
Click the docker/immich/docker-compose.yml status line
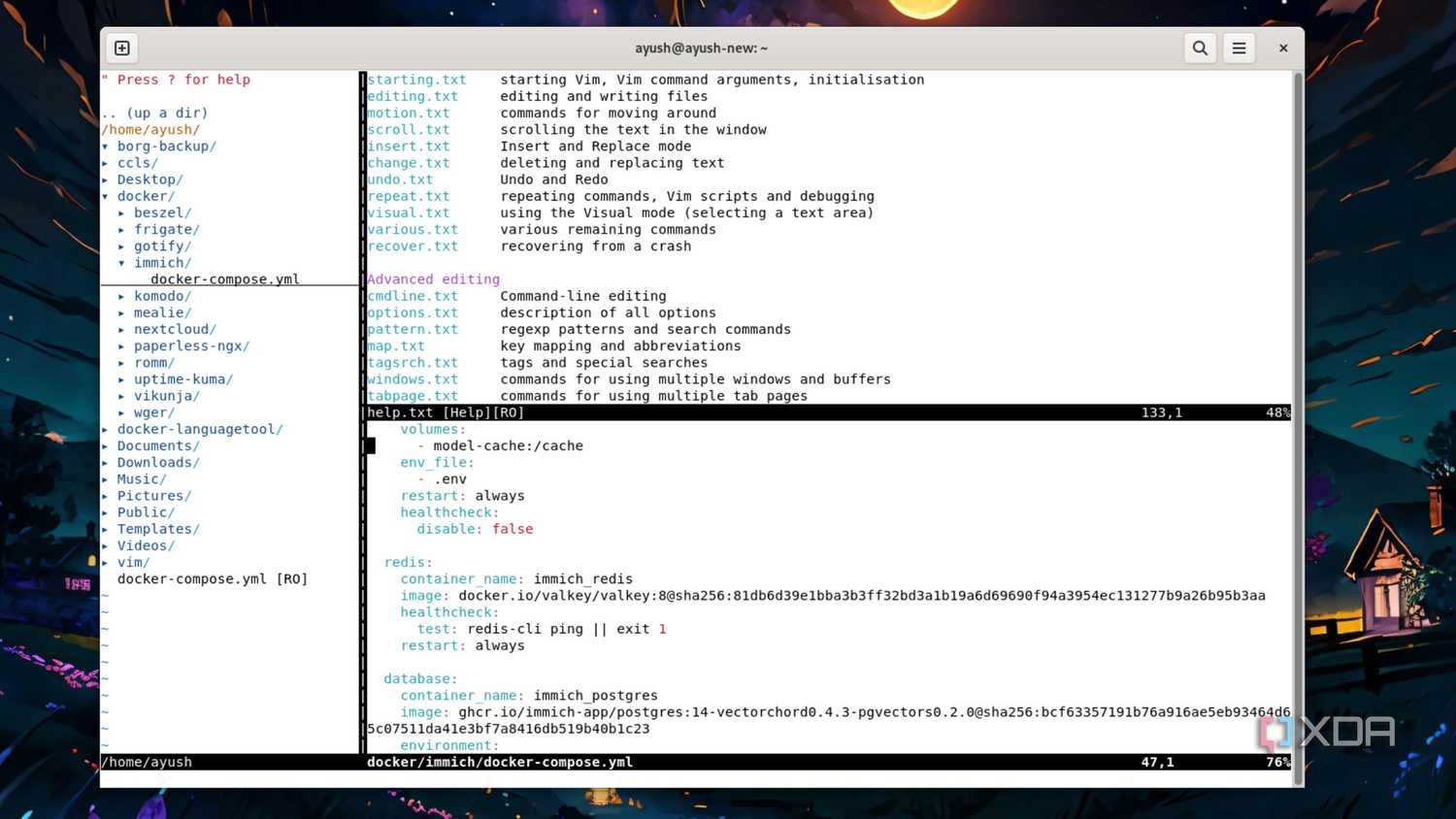(x=828, y=762)
